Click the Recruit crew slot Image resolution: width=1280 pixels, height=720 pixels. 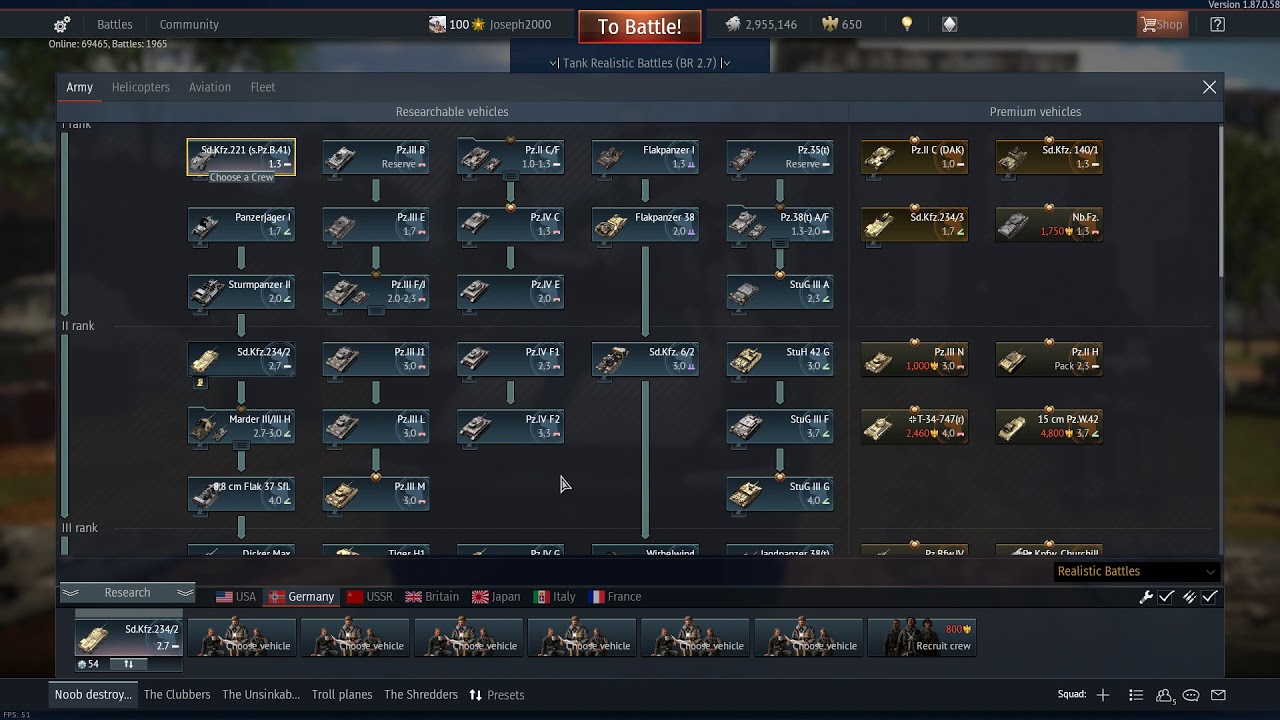(x=921, y=637)
